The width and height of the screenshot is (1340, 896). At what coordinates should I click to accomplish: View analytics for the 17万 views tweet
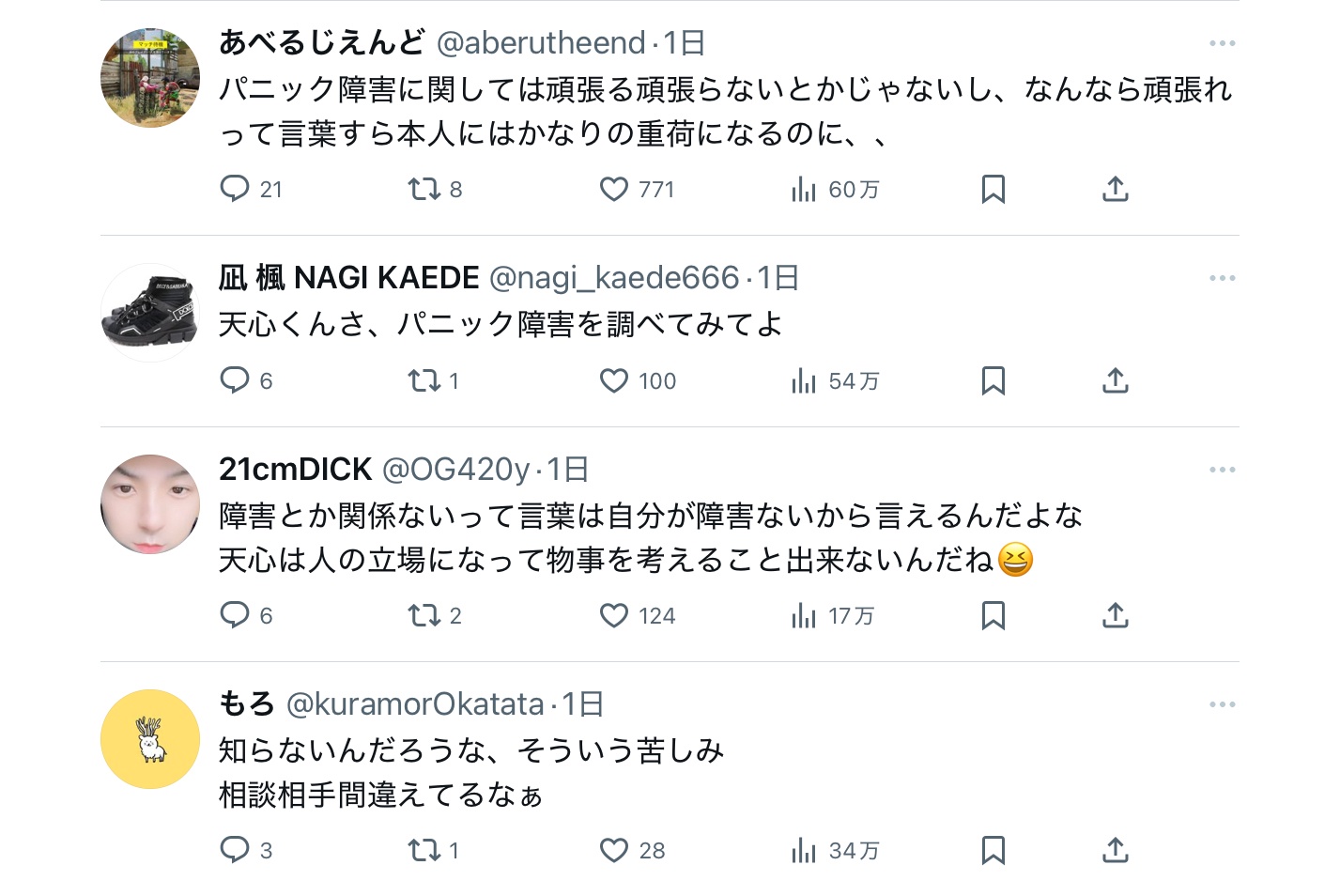833,615
